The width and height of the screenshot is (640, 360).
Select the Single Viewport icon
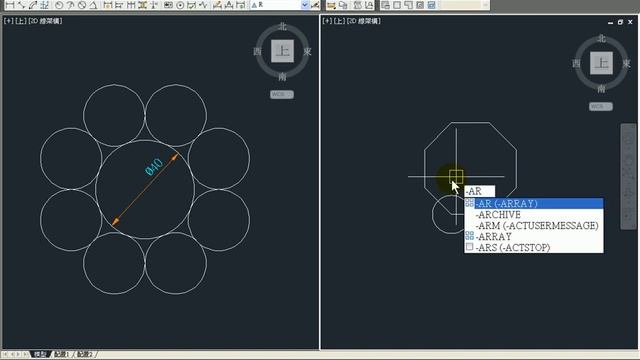(x=397, y=5)
